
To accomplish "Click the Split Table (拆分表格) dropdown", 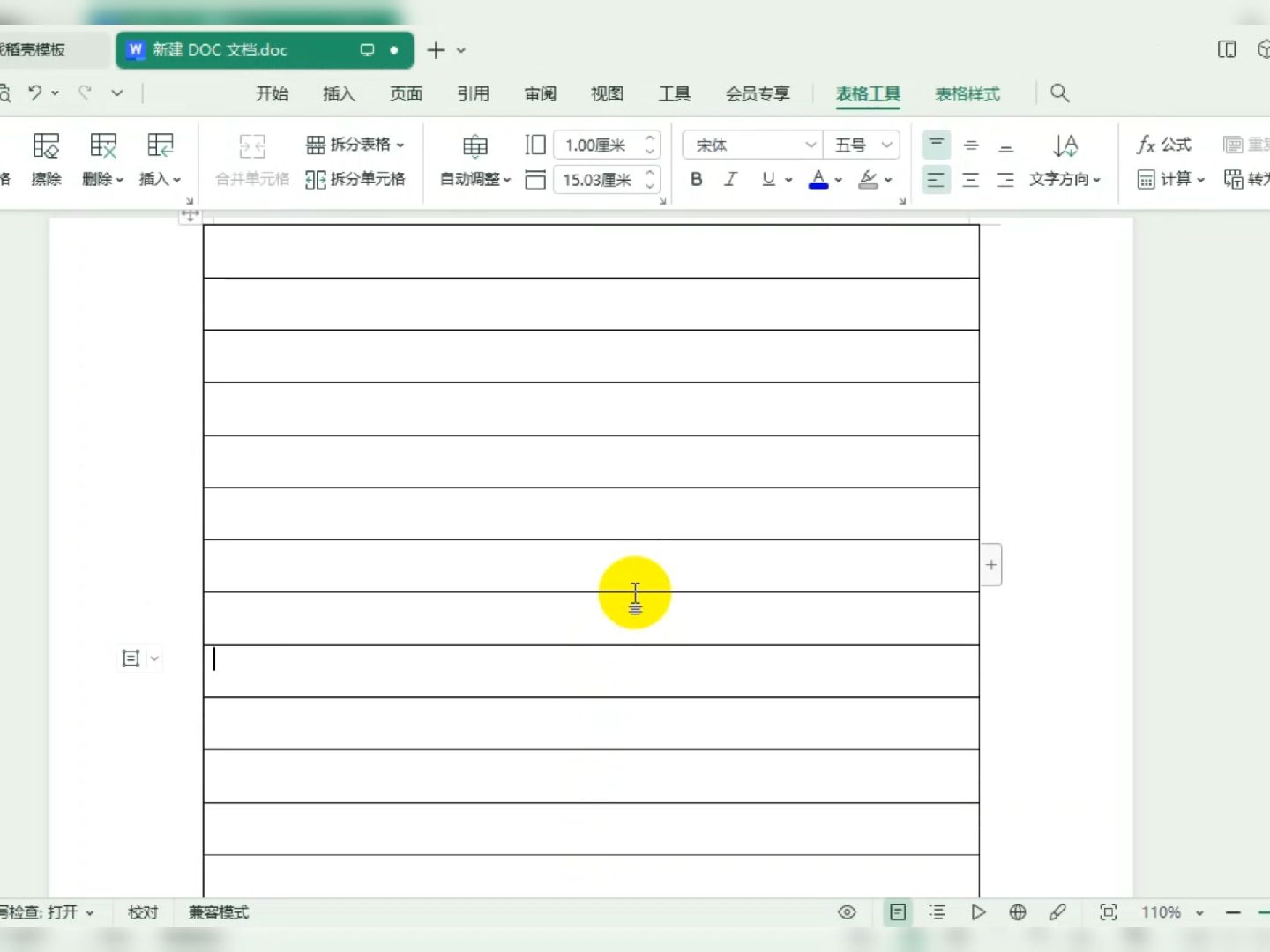I will click(355, 145).
